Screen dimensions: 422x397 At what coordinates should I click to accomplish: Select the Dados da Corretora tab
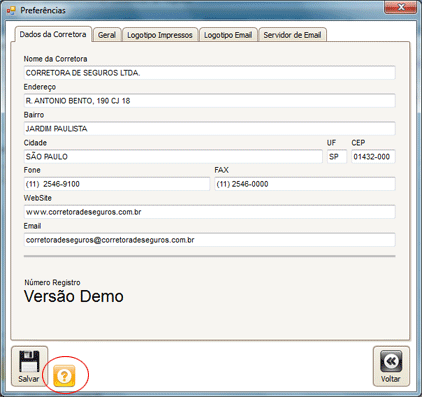point(53,34)
